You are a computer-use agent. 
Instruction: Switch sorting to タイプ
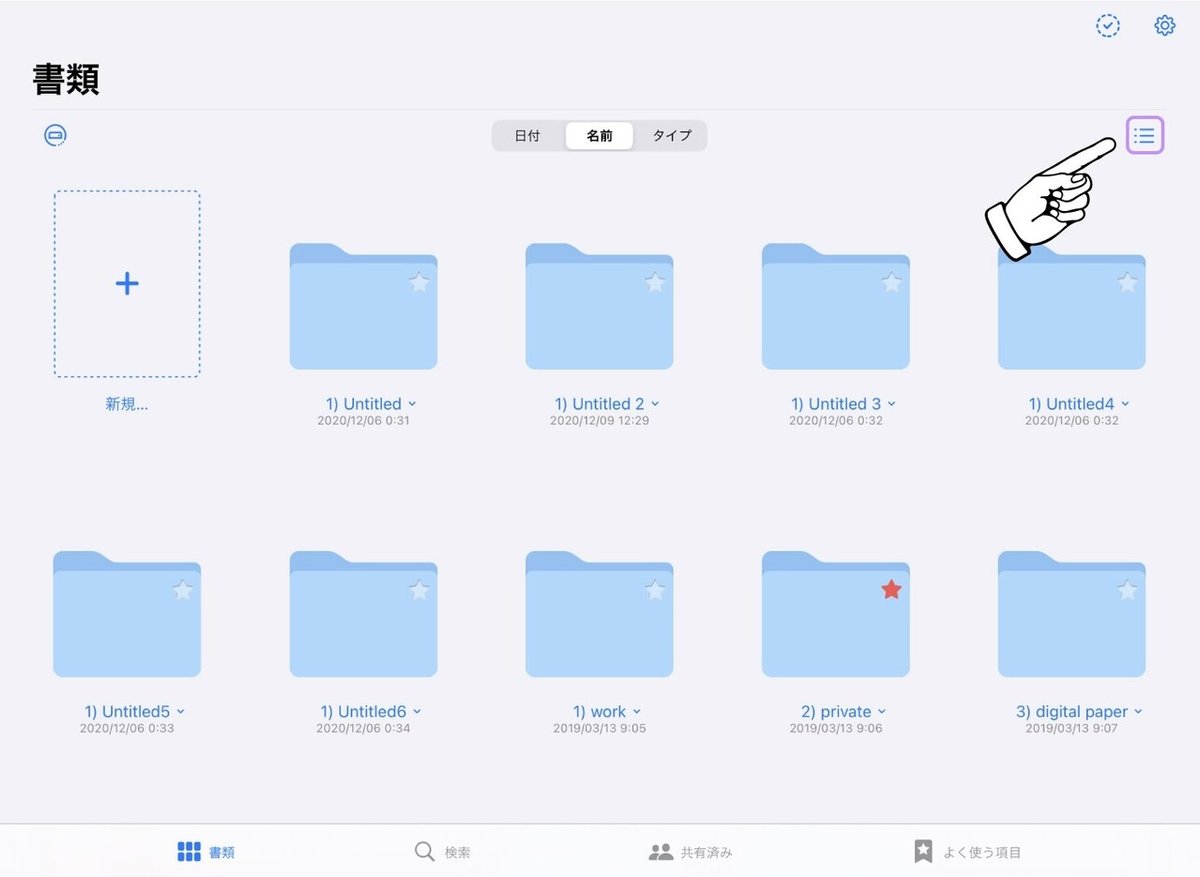671,135
